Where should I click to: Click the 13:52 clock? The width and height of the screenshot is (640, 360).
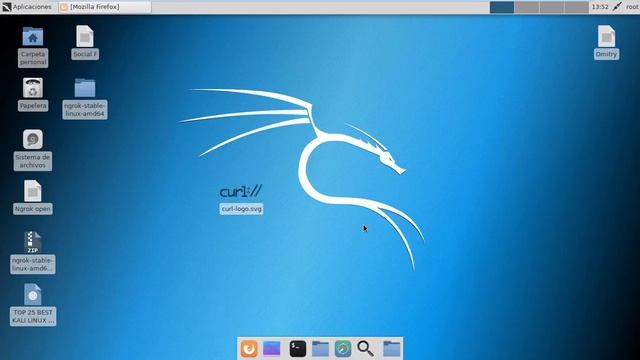point(600,7)
